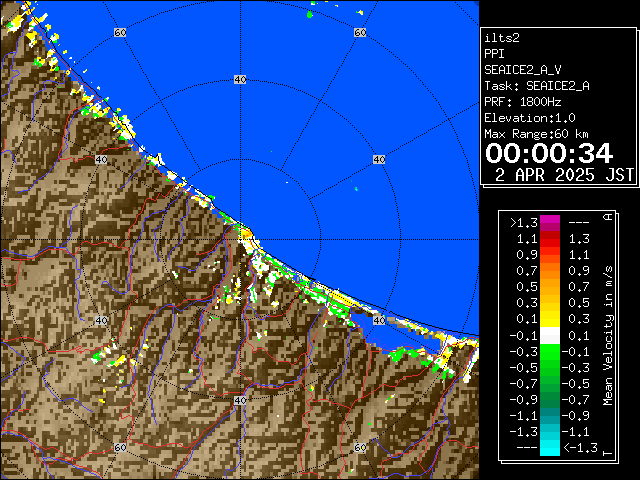Click the 'Task: SEAICE2_A' line
Screen dimensions: 640x480
click(x=537, y=86)
